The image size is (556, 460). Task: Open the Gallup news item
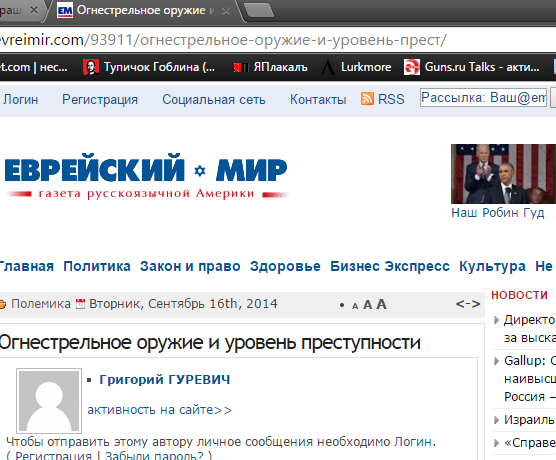tap(530, 379)
